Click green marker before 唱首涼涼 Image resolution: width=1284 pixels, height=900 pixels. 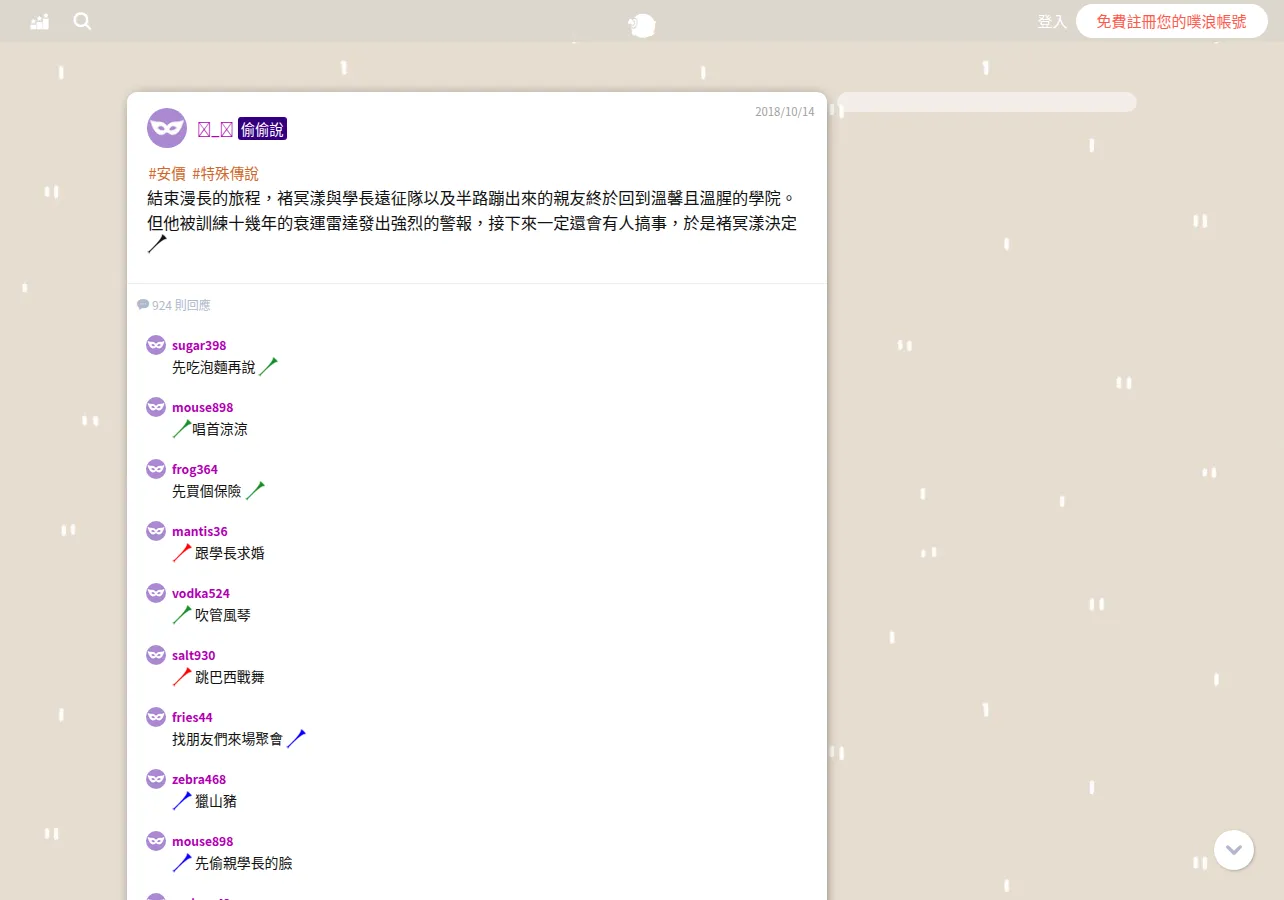pos(182,429)
